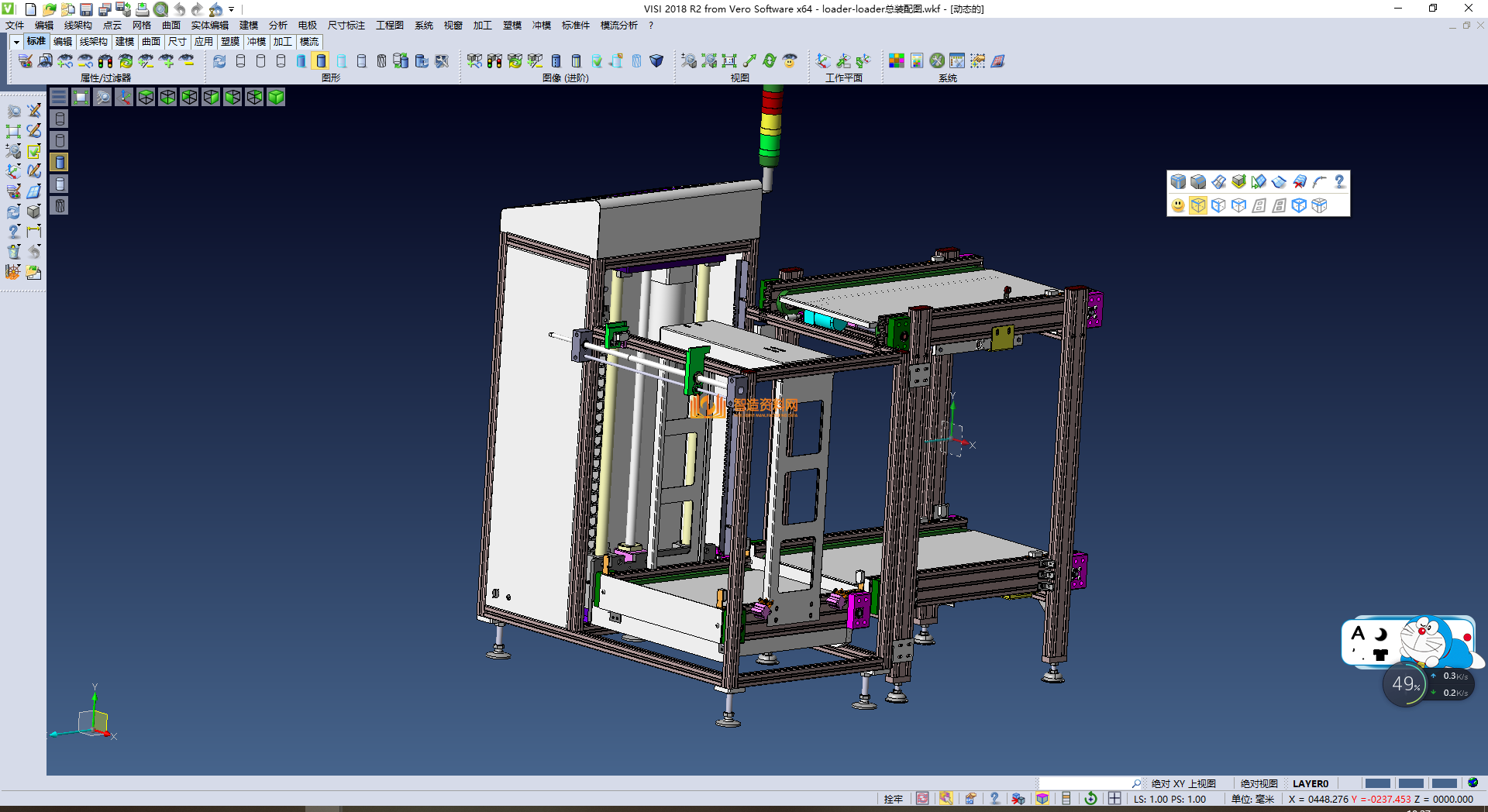Open the quick access toolbar customize arrow
The height and width of the screenshot is (812, 1488).
(232, 9)
